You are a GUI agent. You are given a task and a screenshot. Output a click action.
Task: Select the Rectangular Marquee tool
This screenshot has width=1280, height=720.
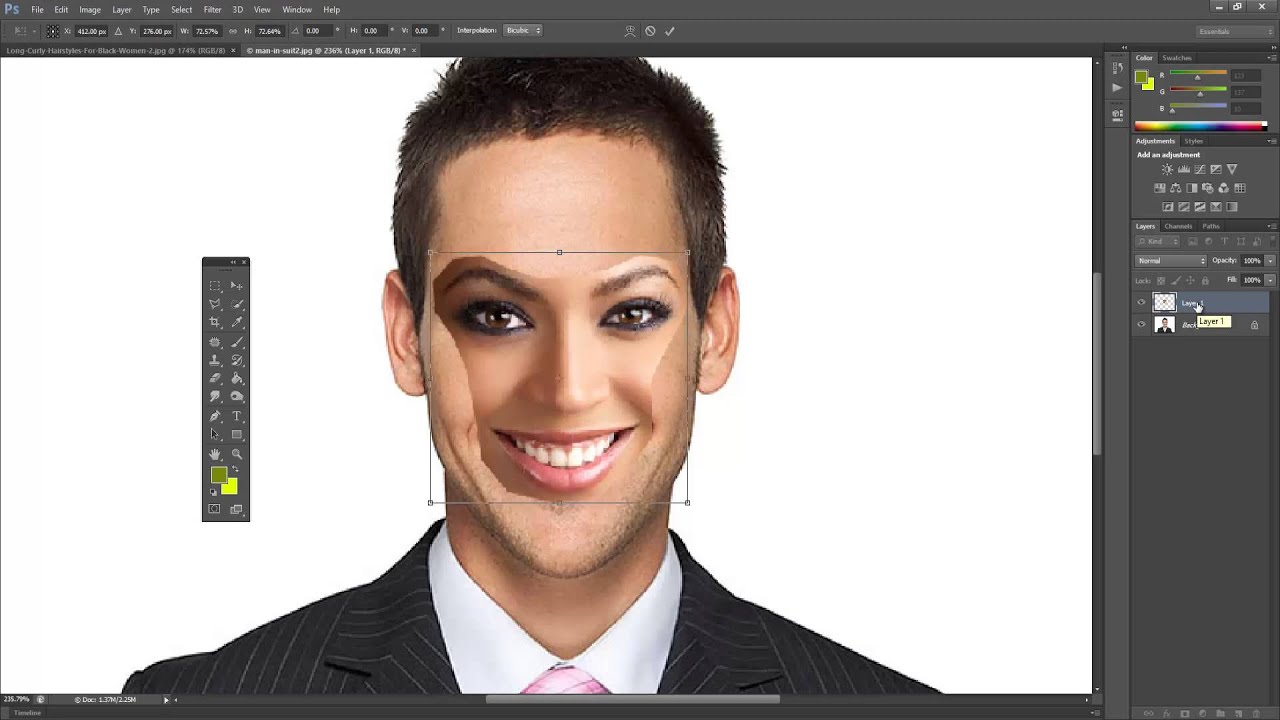(215, 286)
